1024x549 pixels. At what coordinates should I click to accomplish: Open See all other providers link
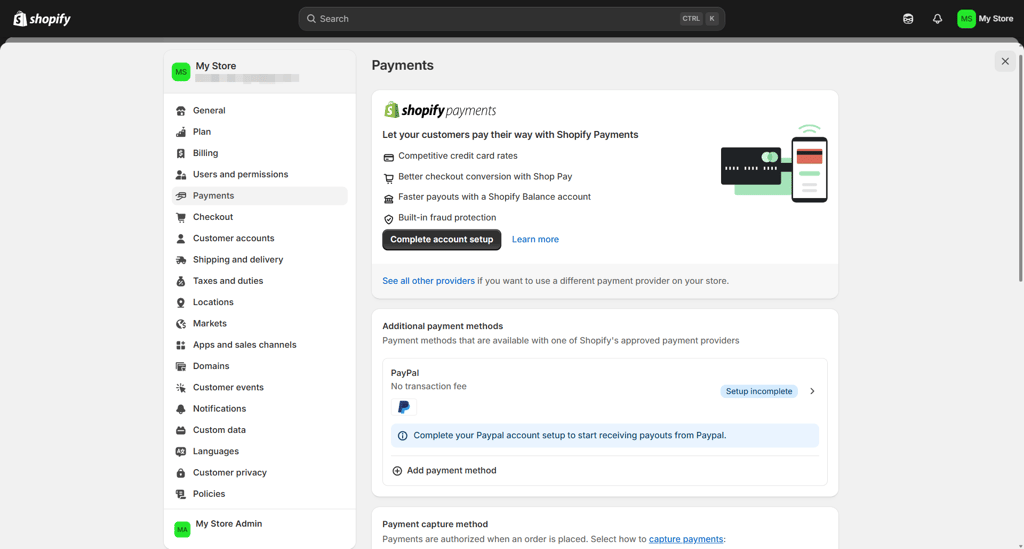pos(428,281)
